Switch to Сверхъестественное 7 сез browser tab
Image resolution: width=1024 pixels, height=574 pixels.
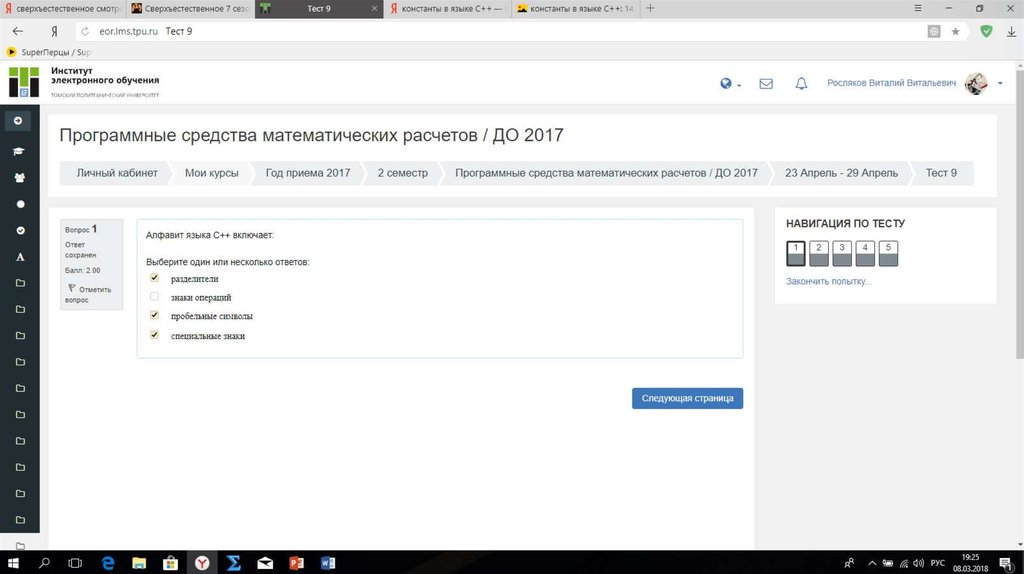click(x=189, y=8)
